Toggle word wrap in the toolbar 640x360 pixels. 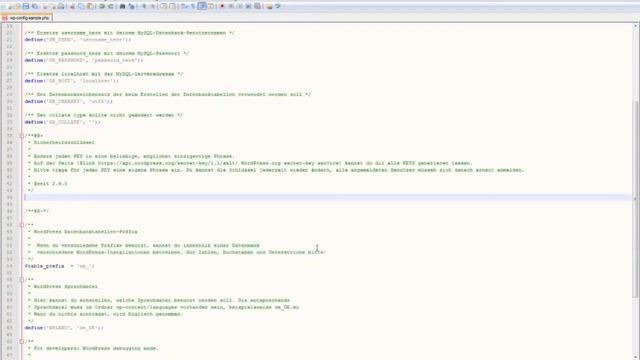184,6
